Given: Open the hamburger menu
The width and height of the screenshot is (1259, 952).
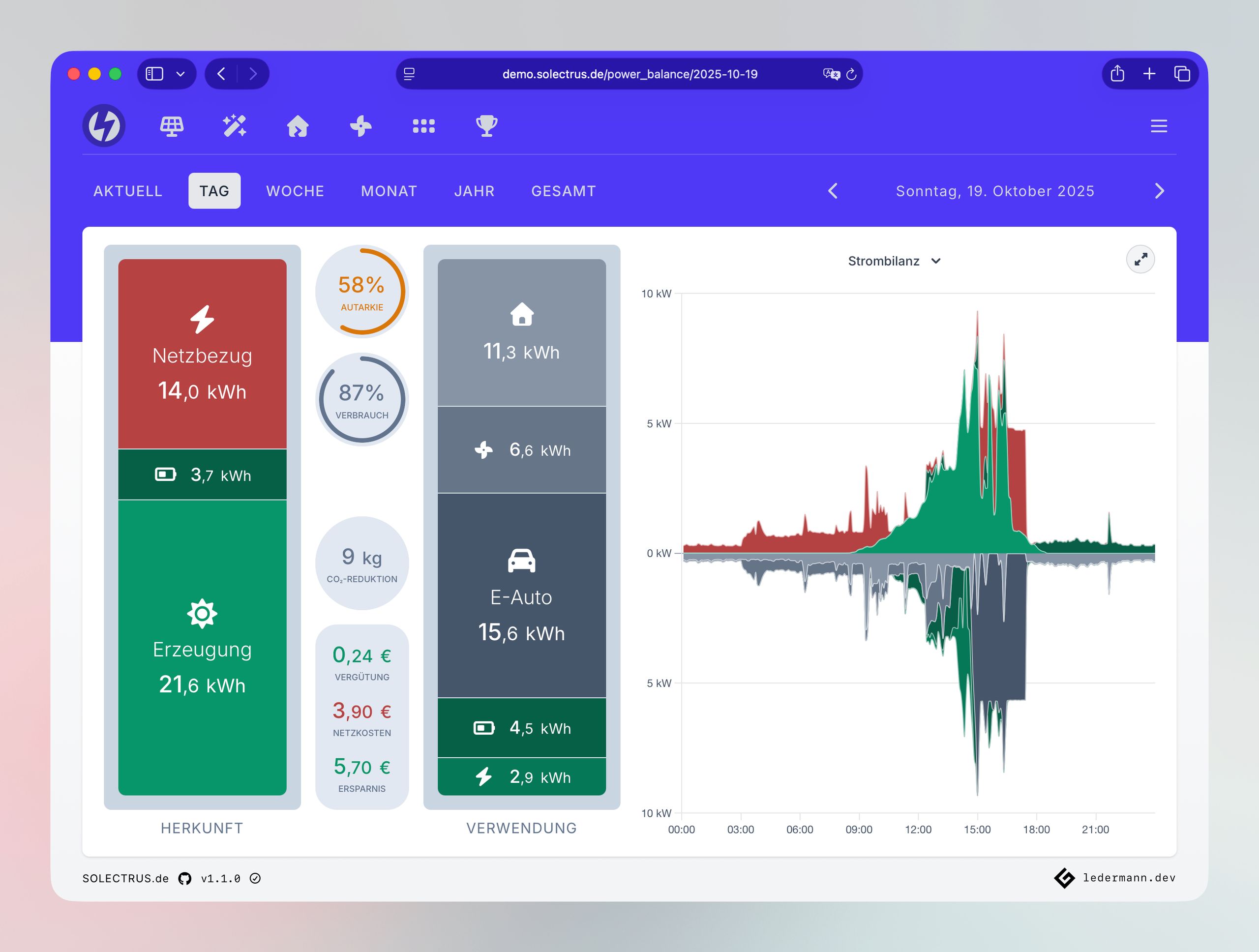Looking at the screenshot, I should [1158, 126].
